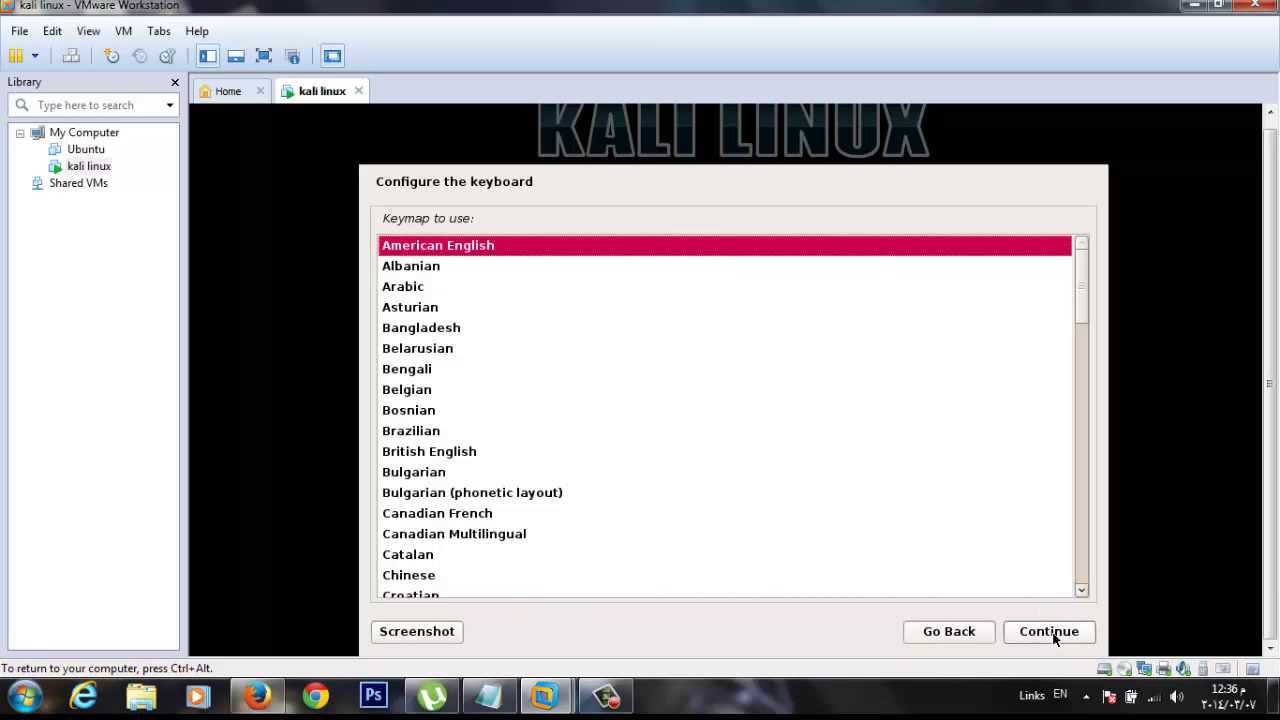This screenshot has height=720, width=1280.
Task: Collapse the My Computer tree node
Action: (19, 132)
